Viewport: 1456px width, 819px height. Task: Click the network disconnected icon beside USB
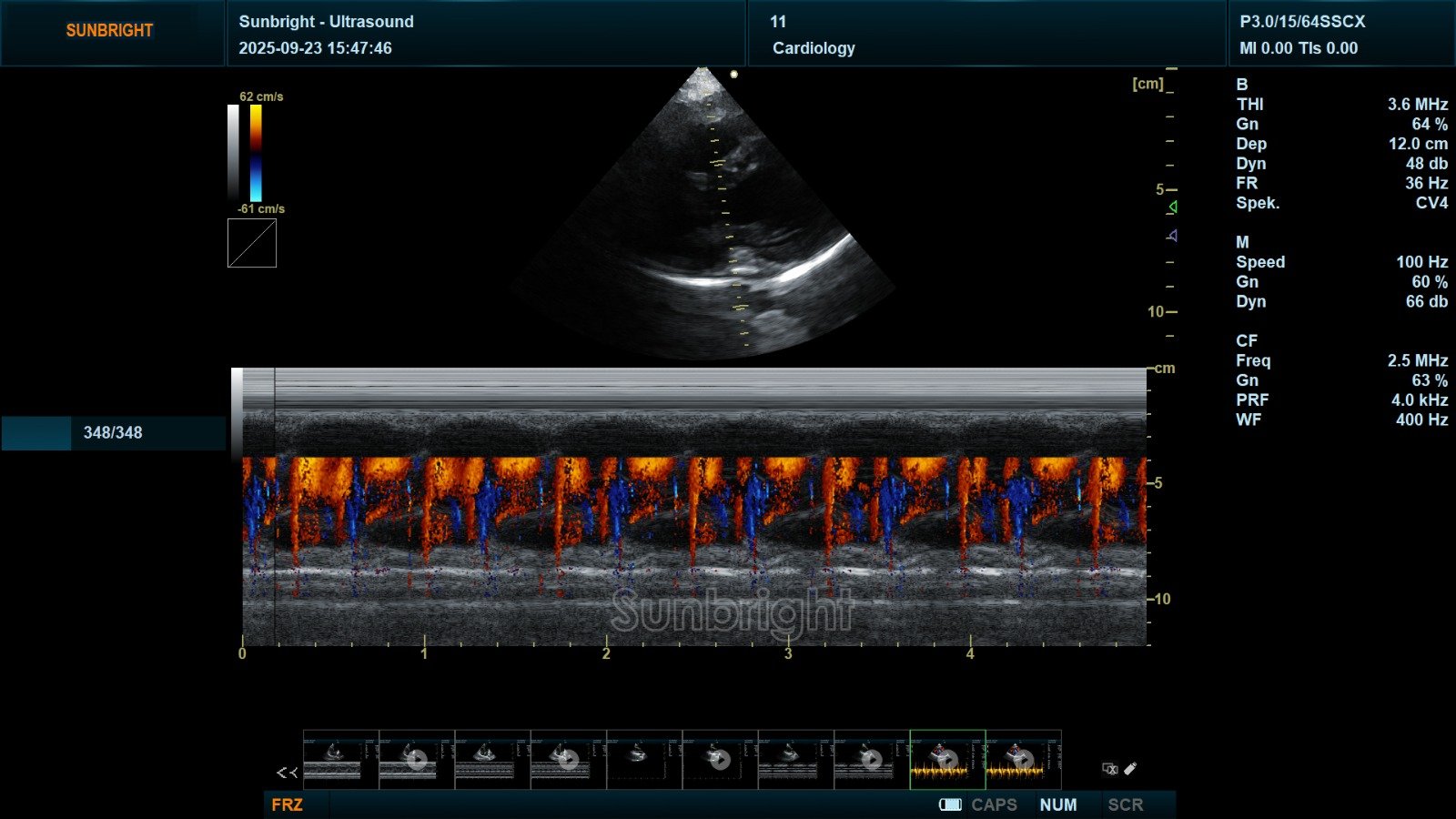click(1110, 769)
